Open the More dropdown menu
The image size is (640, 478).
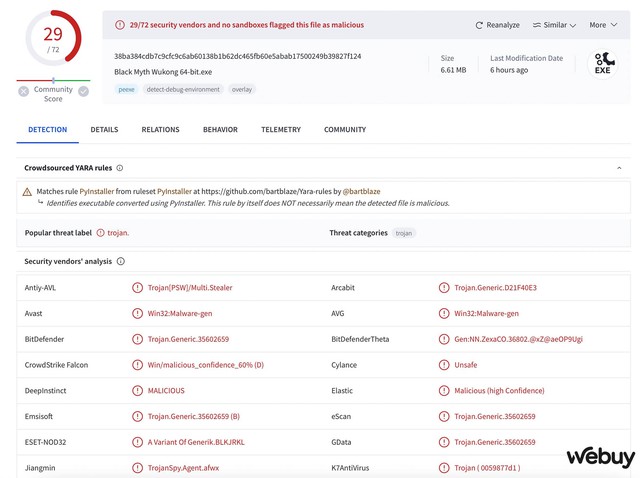click(603, 25)
